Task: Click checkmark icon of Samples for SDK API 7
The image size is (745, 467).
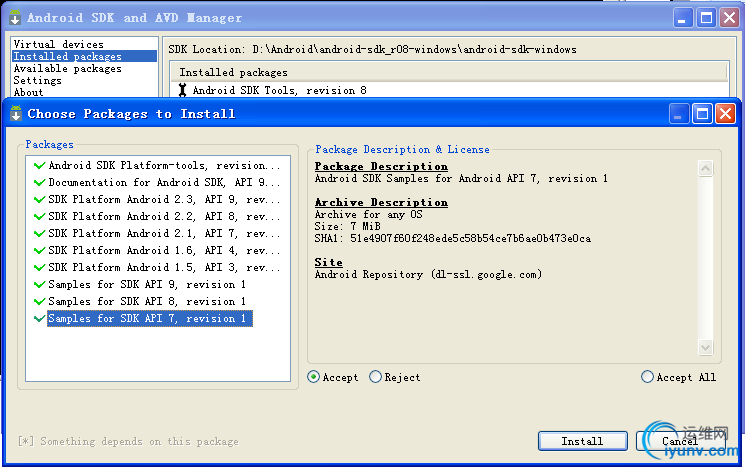Action: point(39,318)
